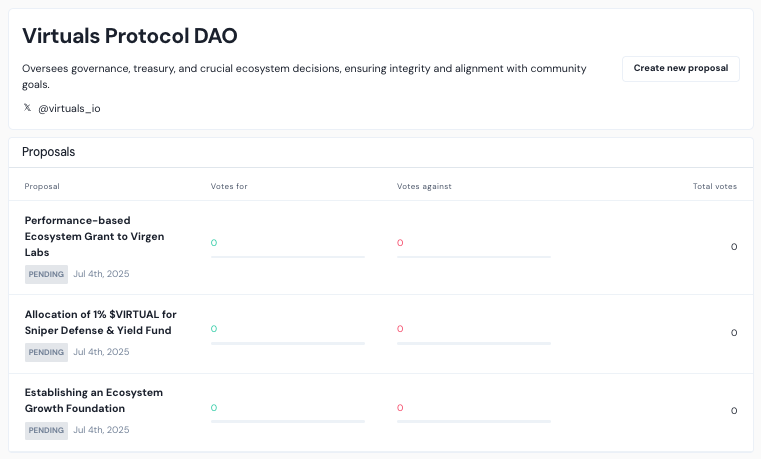Viewport: 761px width, 459px height.
Task: Click PENDING badge on Virgen Labs proposal
Action: point(46,274)
